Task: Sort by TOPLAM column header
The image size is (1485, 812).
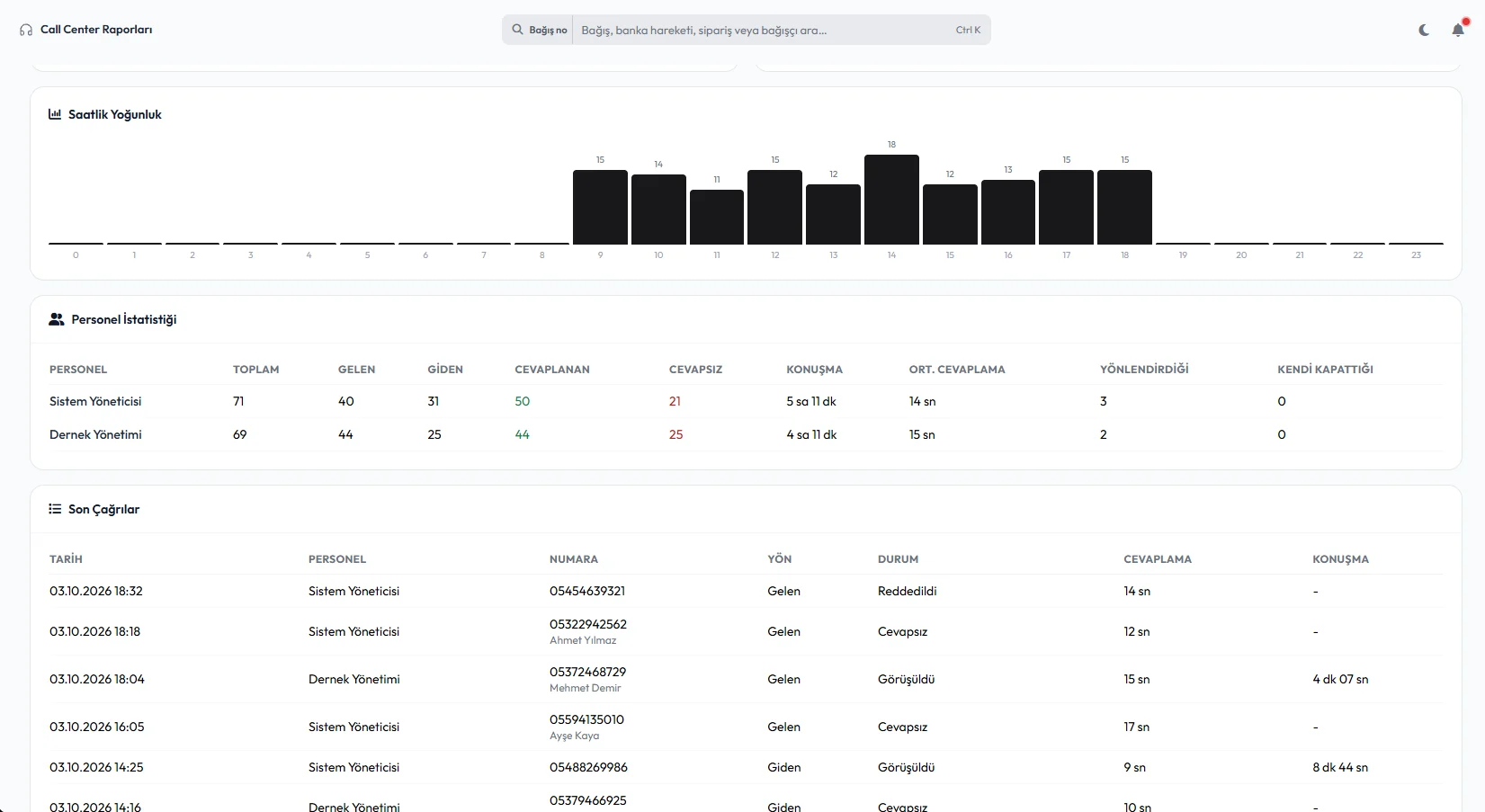Action: pos(256,370)
